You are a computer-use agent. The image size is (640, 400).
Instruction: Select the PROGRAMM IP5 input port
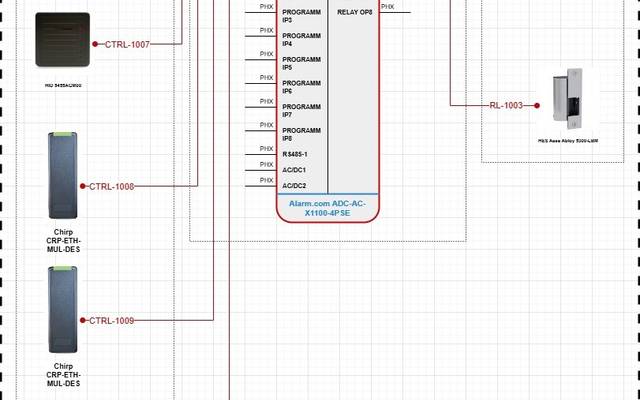pos(301,63)
